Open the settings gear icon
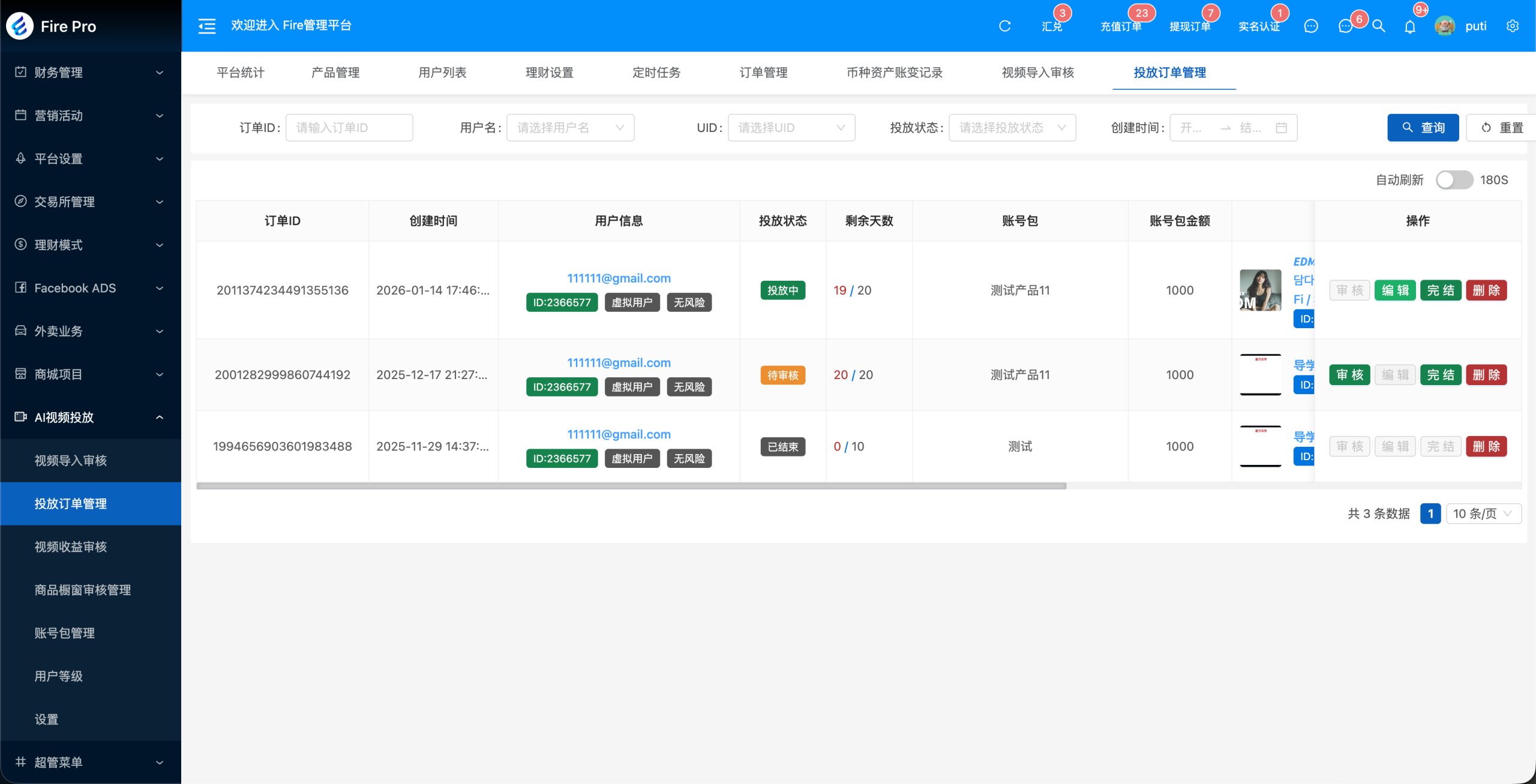1536x784 pixels. coord(1513,26)
